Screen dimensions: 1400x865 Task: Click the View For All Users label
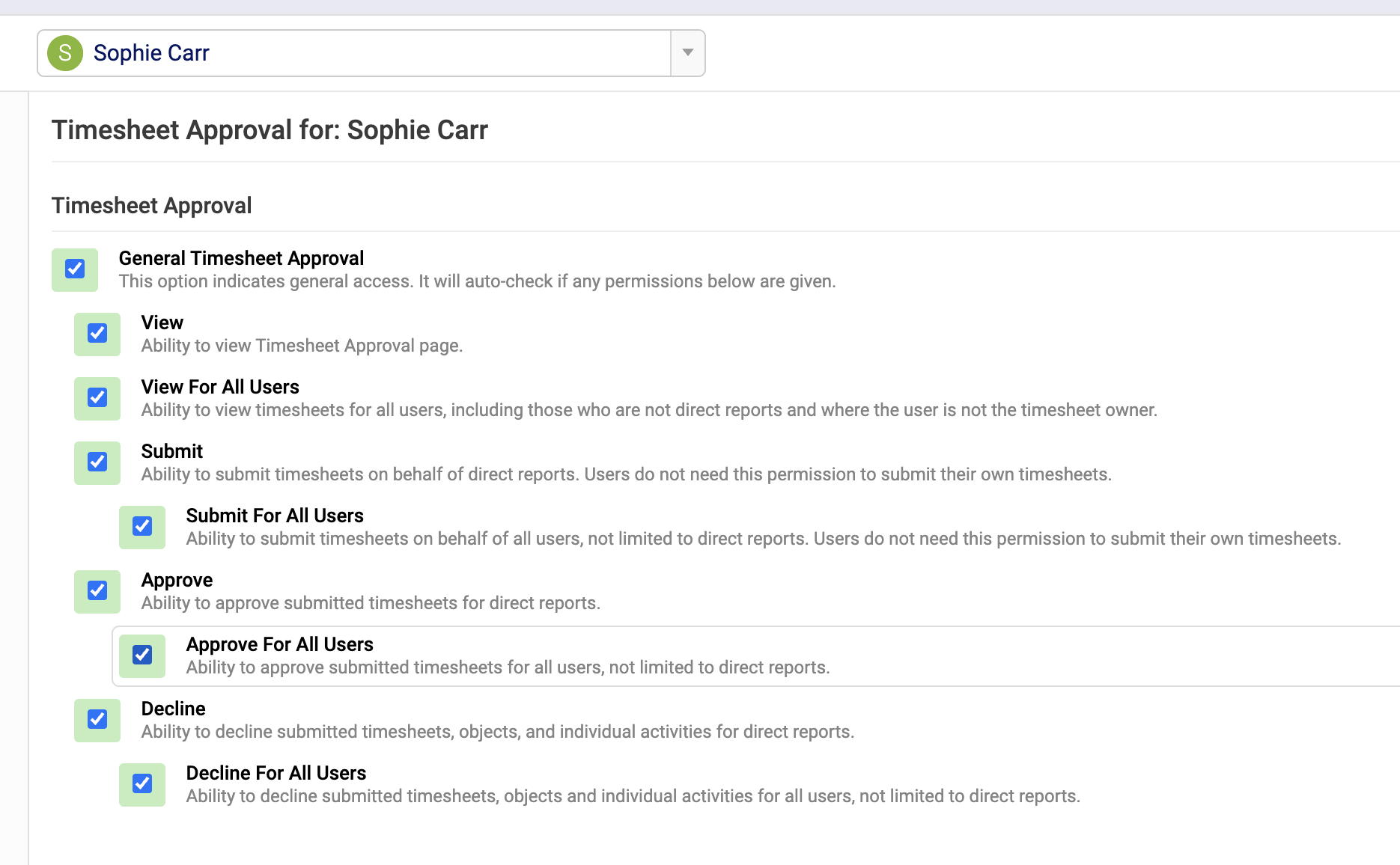click(220, 387)
